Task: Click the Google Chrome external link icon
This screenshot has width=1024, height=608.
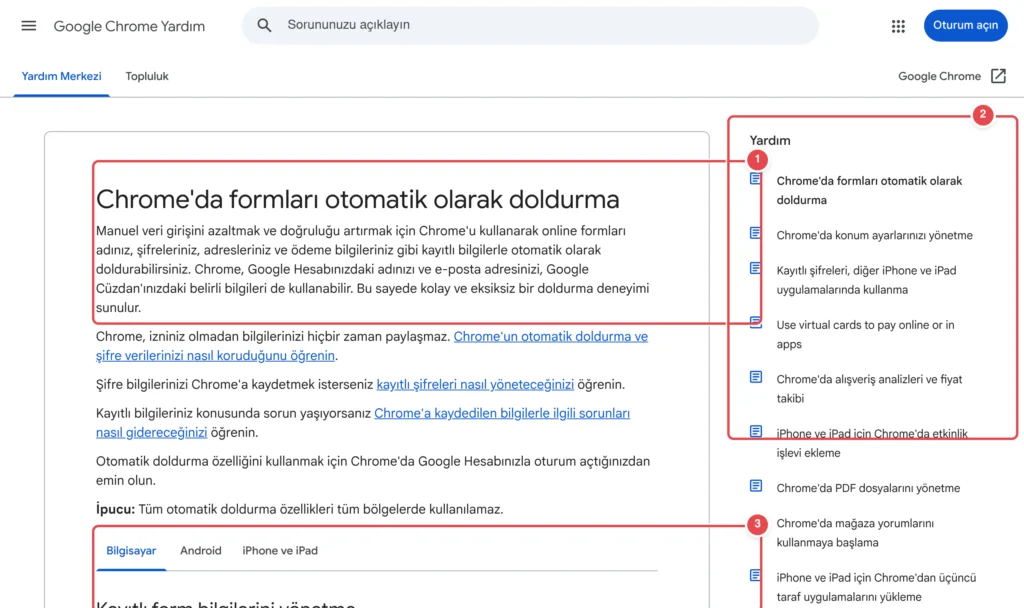Action: click(x=998, y=76)
